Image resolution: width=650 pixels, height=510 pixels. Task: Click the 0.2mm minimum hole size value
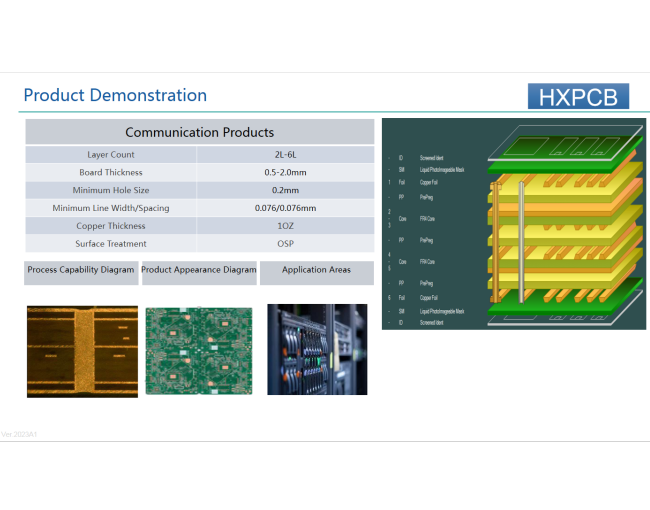[285, 190]
